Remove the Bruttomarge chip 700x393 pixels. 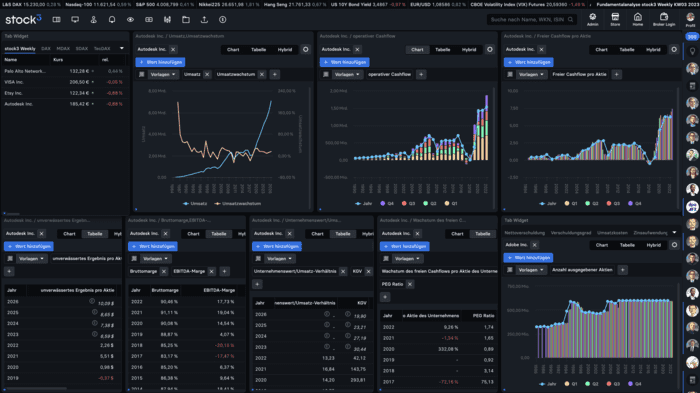(x=164, y=271)
